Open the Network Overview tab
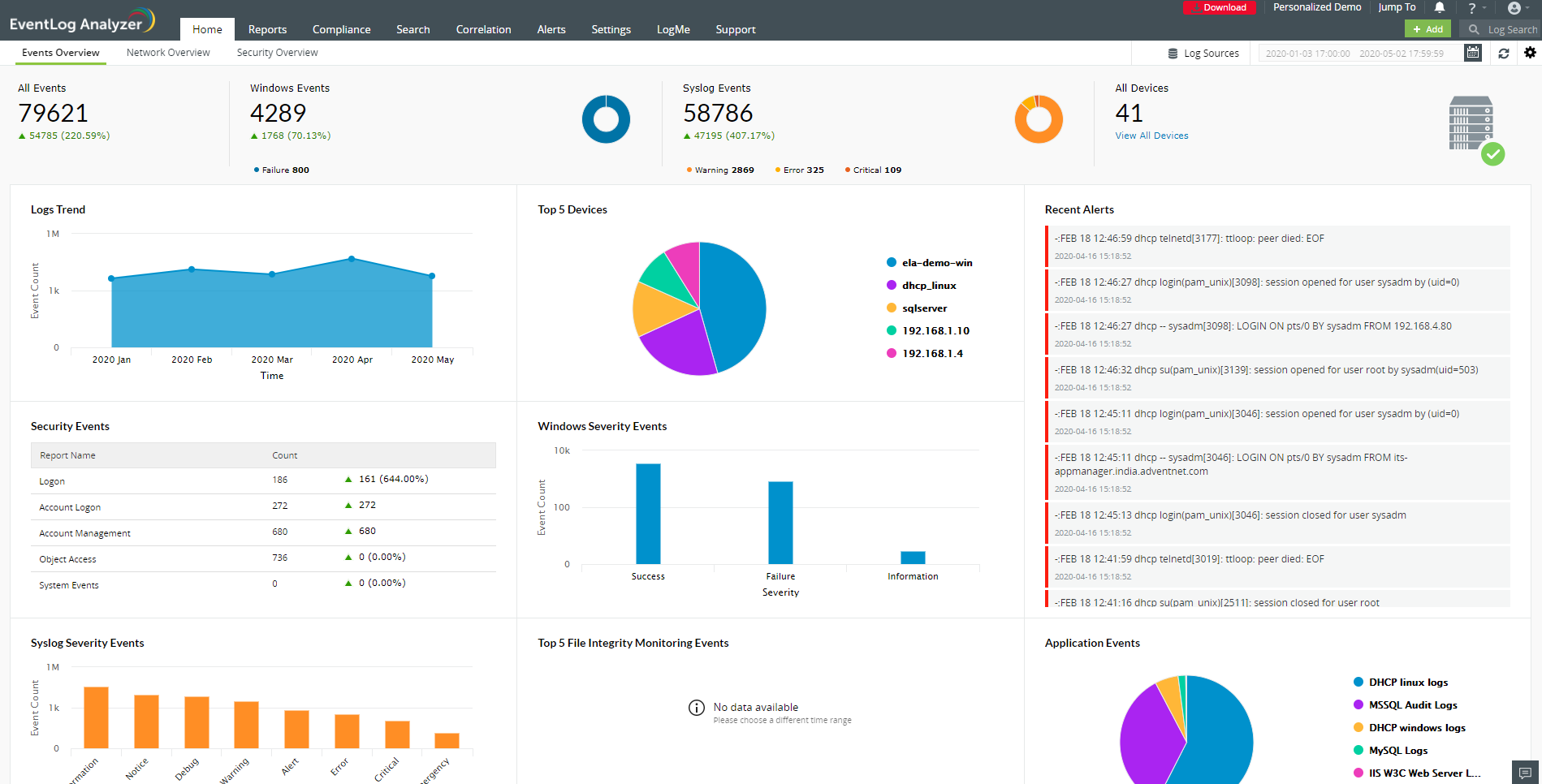Viewport: 1542px width, 784px height. pos(168,53)
